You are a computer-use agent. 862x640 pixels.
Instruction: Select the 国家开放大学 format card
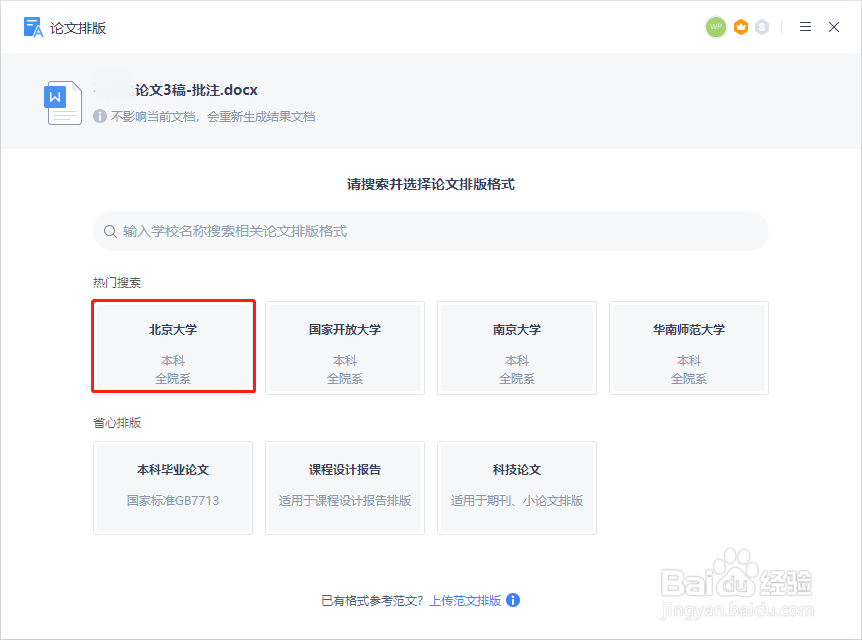(345, 348)
